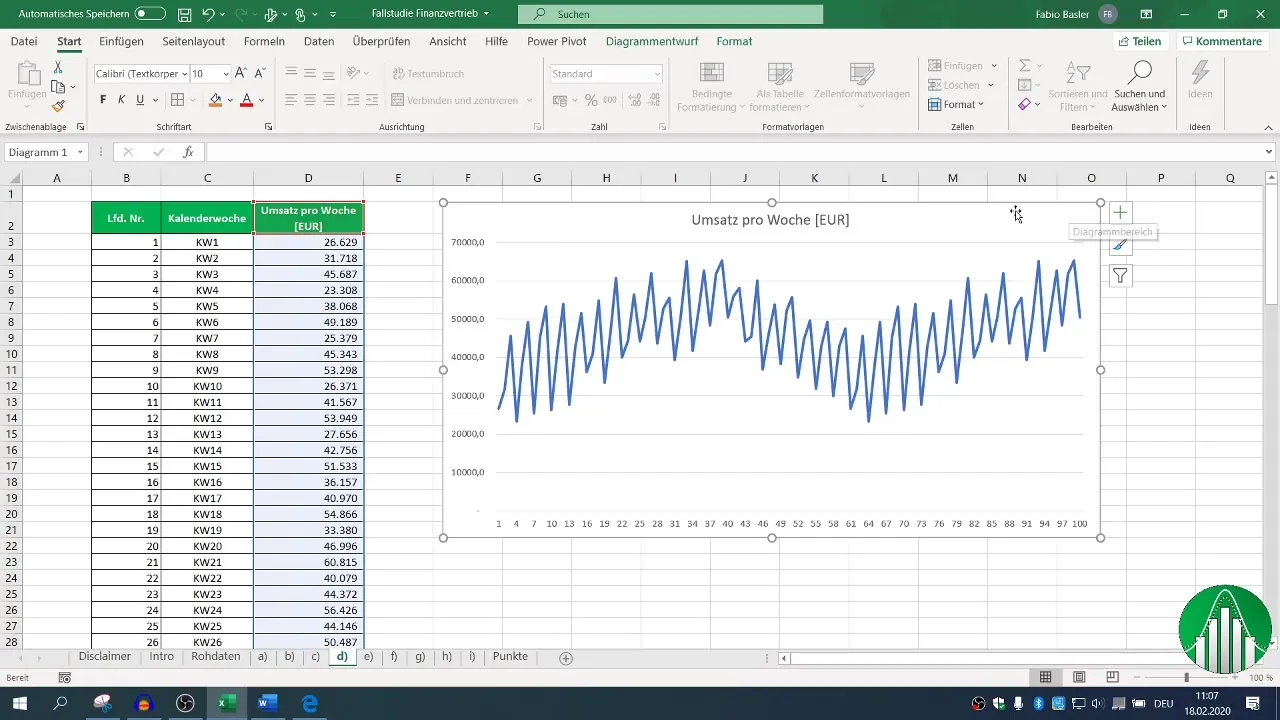Expand font color dropdown arrow
This screenshot has width=1280, height=720.
pos(262,100)
